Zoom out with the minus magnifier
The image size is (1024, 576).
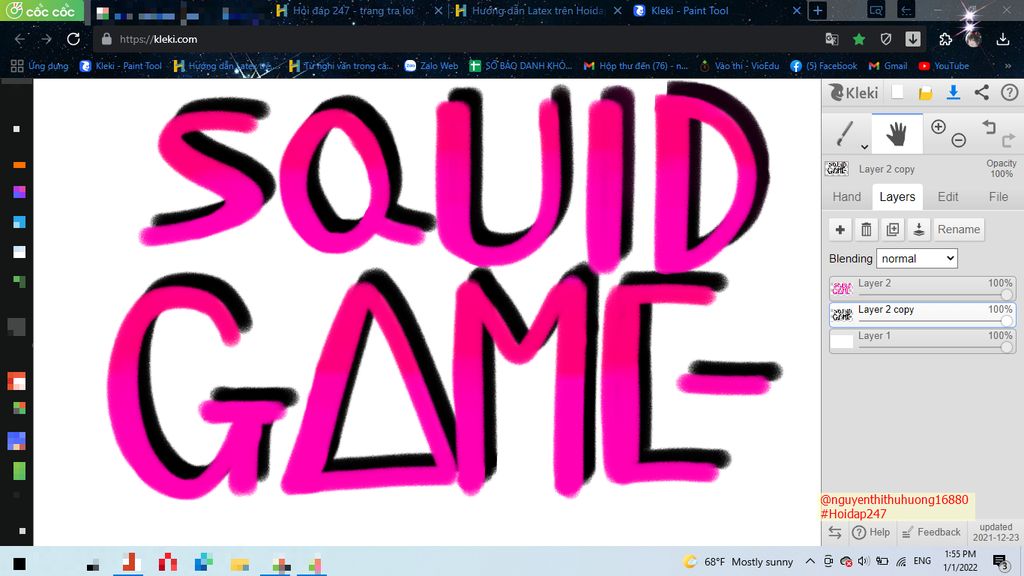pos(959,140)
